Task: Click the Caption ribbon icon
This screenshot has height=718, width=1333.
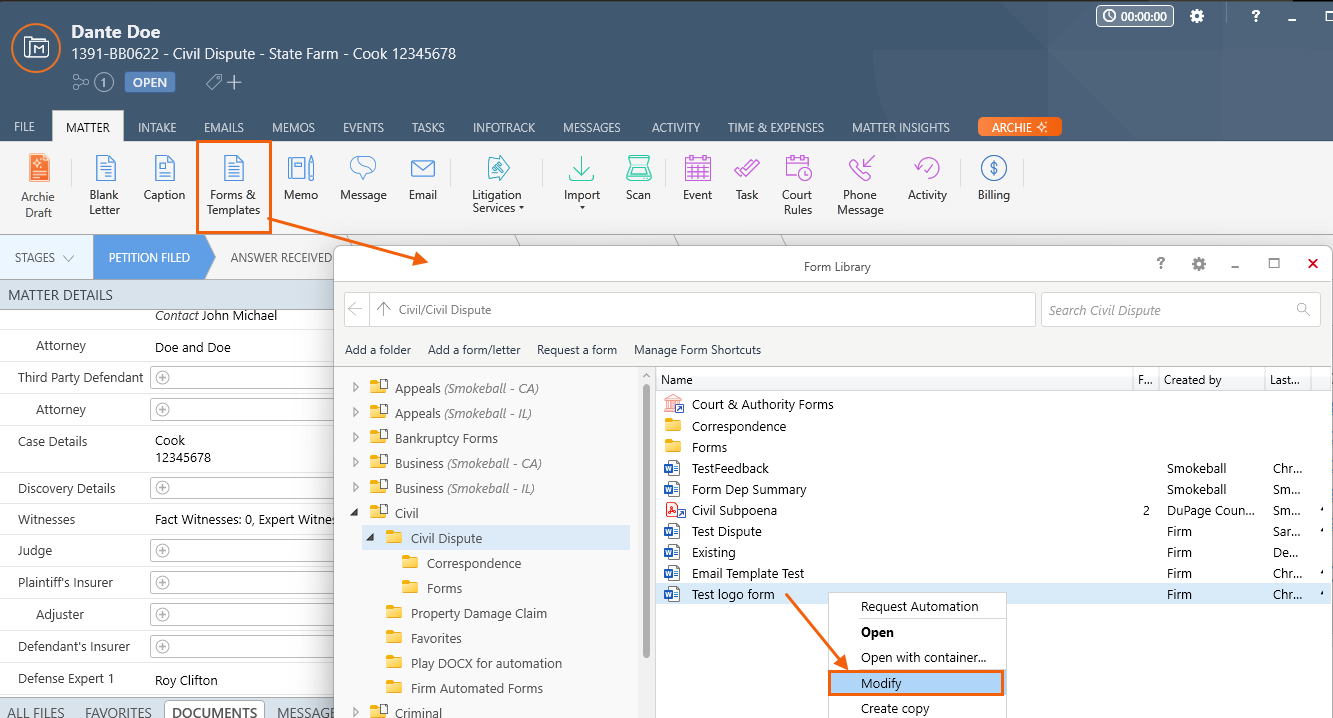Action: 164,179
